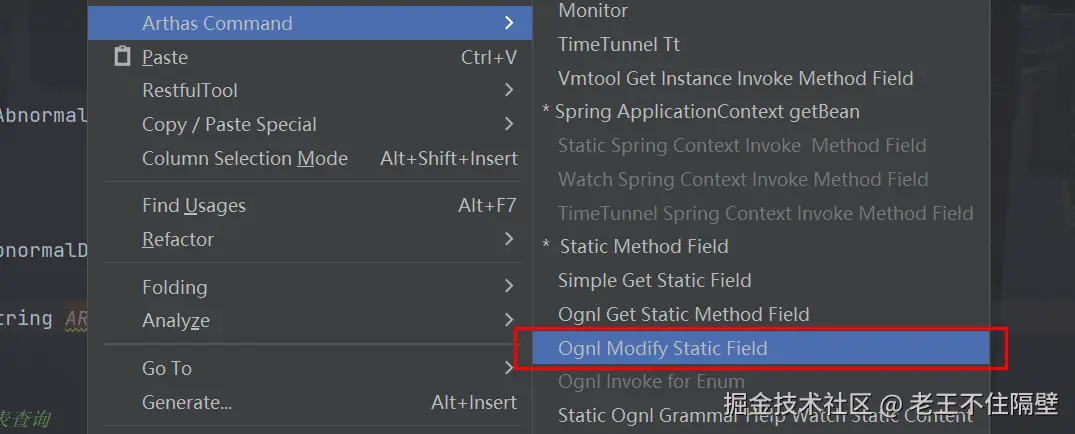This screenshot has width=1075, height=434.
Task: Select the Static Method Field entry
Action: pyautogui.click(x=644, y=246)
